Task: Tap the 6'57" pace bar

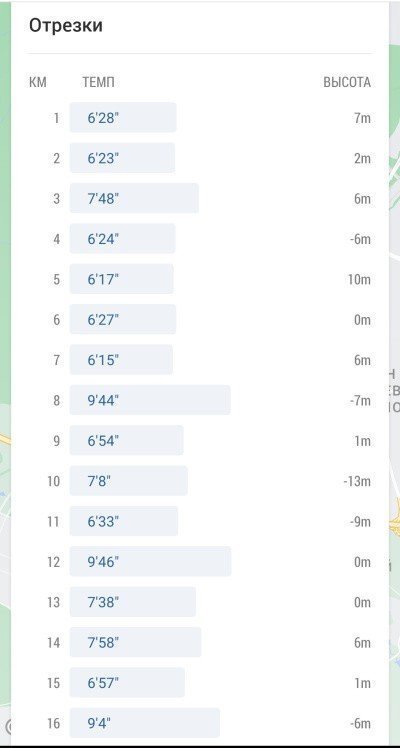Action: [127, 683]
